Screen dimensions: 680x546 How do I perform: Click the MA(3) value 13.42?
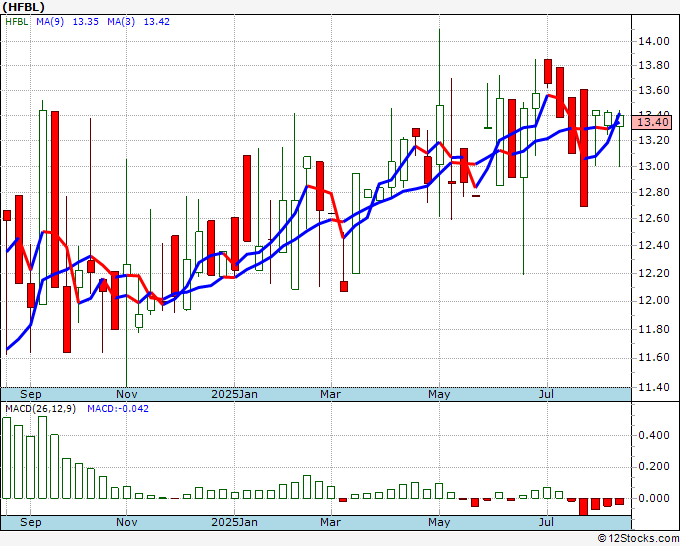[x=157, y=22]
